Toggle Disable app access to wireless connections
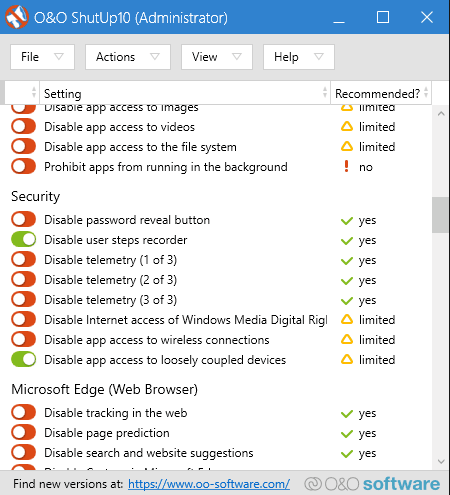The height and width of the screenshot is (495, 450). pos(23,340)
